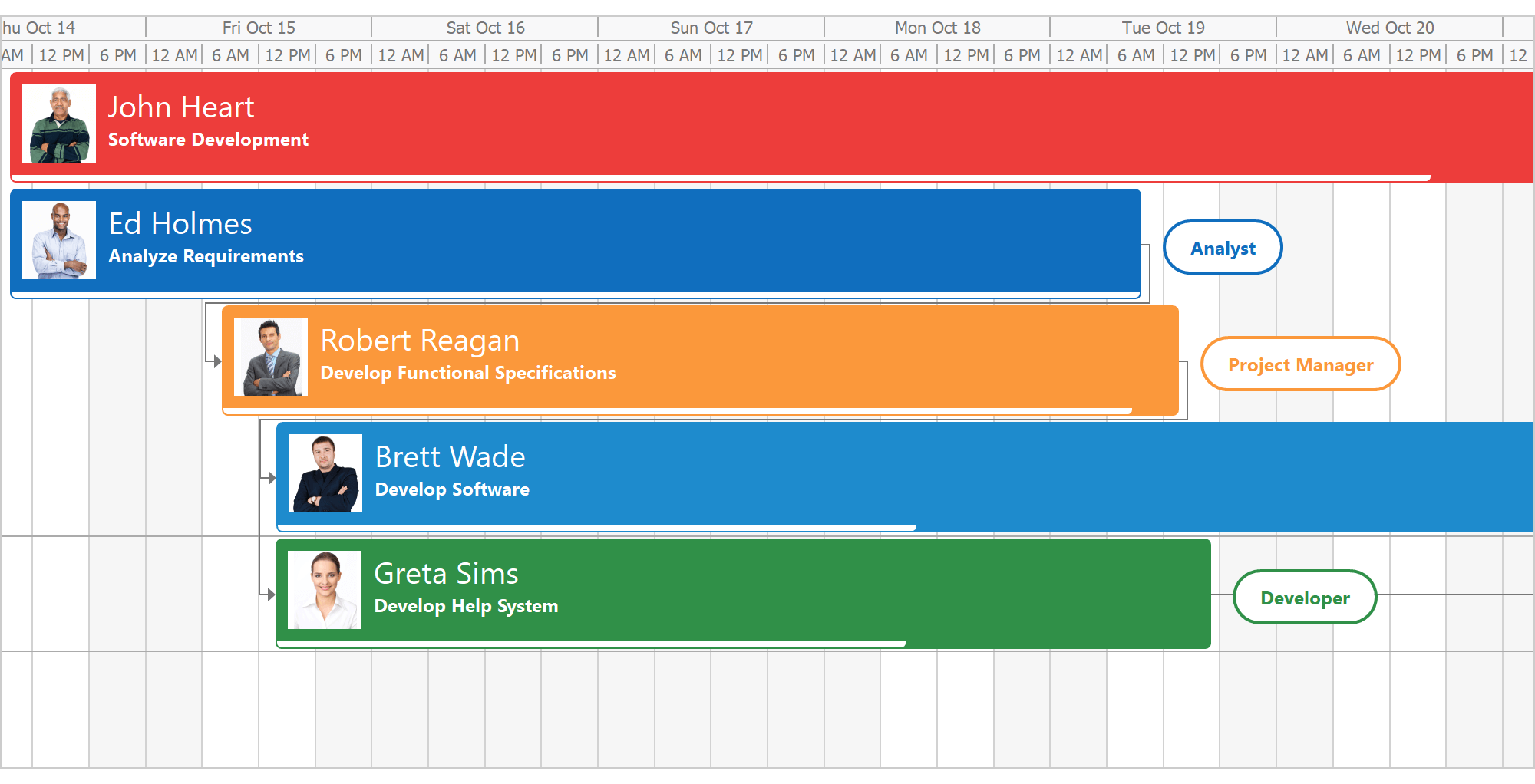Image resolution: width=1535 pixels, height=784 pixels.
Task: Click the Developer role badge
Action: click(x=1305, y=597)
